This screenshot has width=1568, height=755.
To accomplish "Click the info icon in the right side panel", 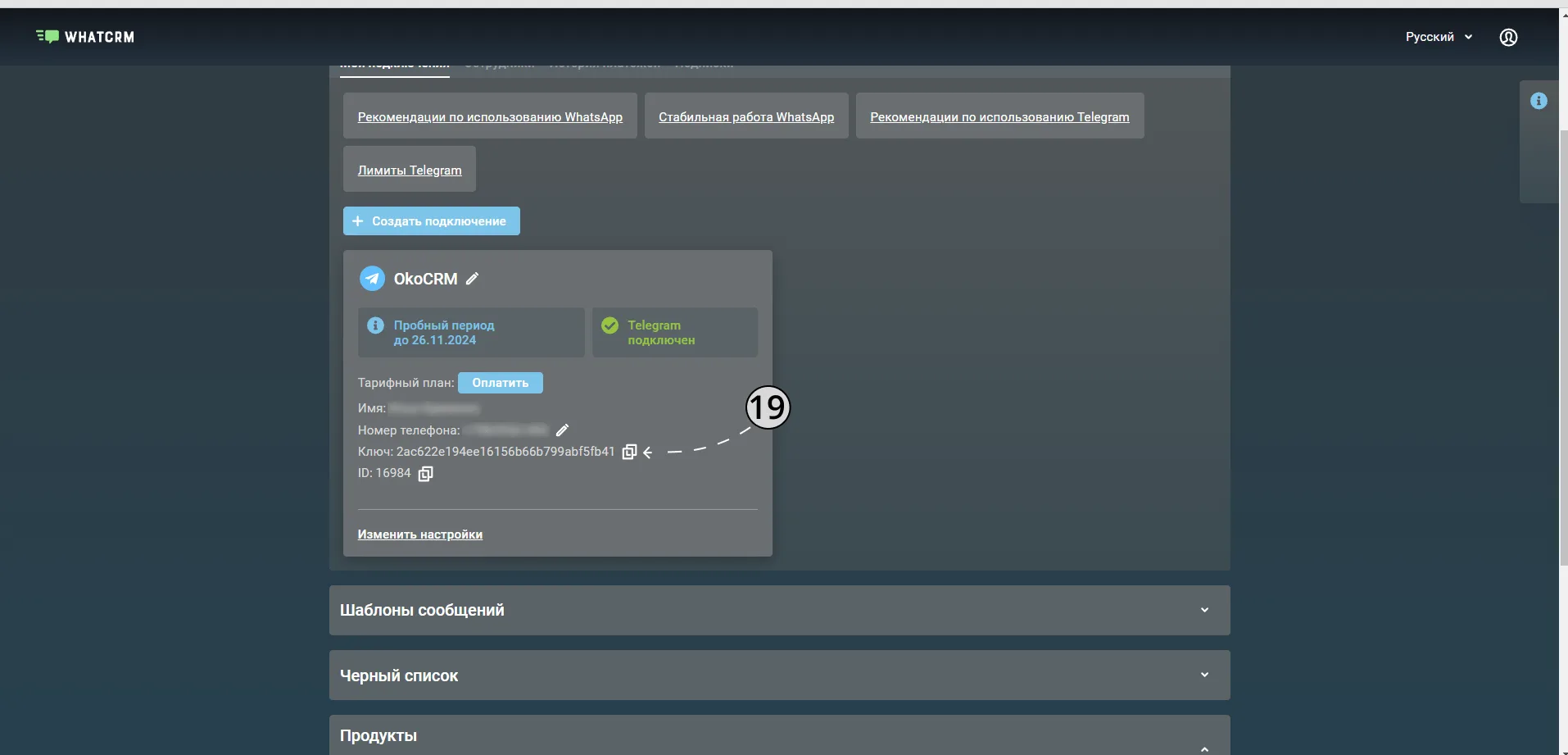I will pyautogui.click(x=1539, y=101).
